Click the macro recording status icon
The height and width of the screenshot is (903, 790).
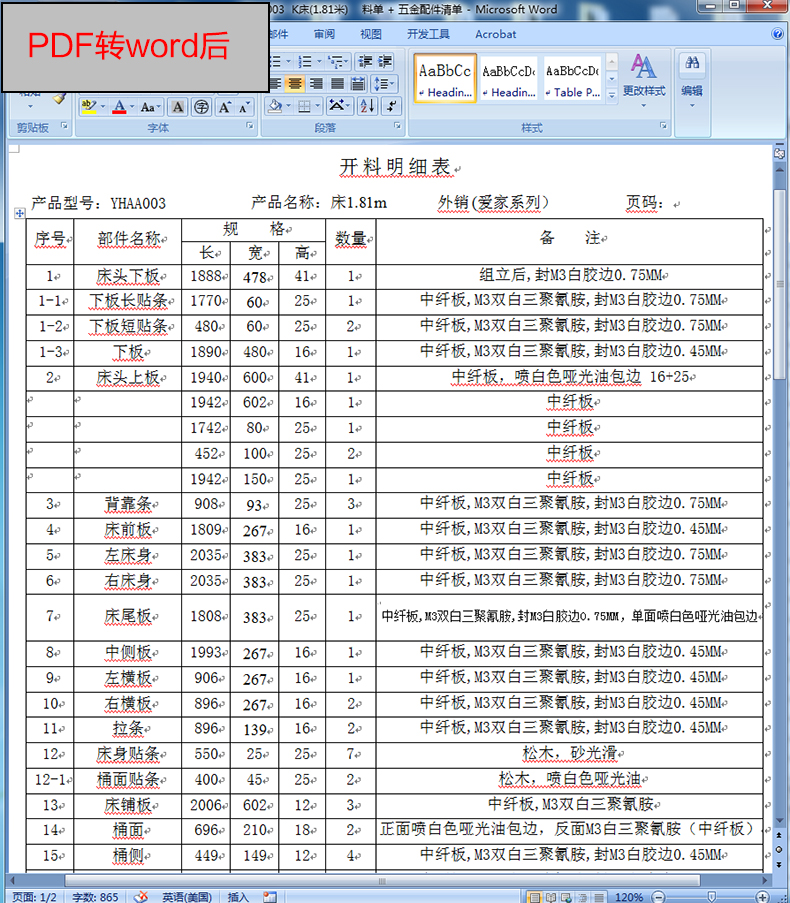click(x=269, y=897)
